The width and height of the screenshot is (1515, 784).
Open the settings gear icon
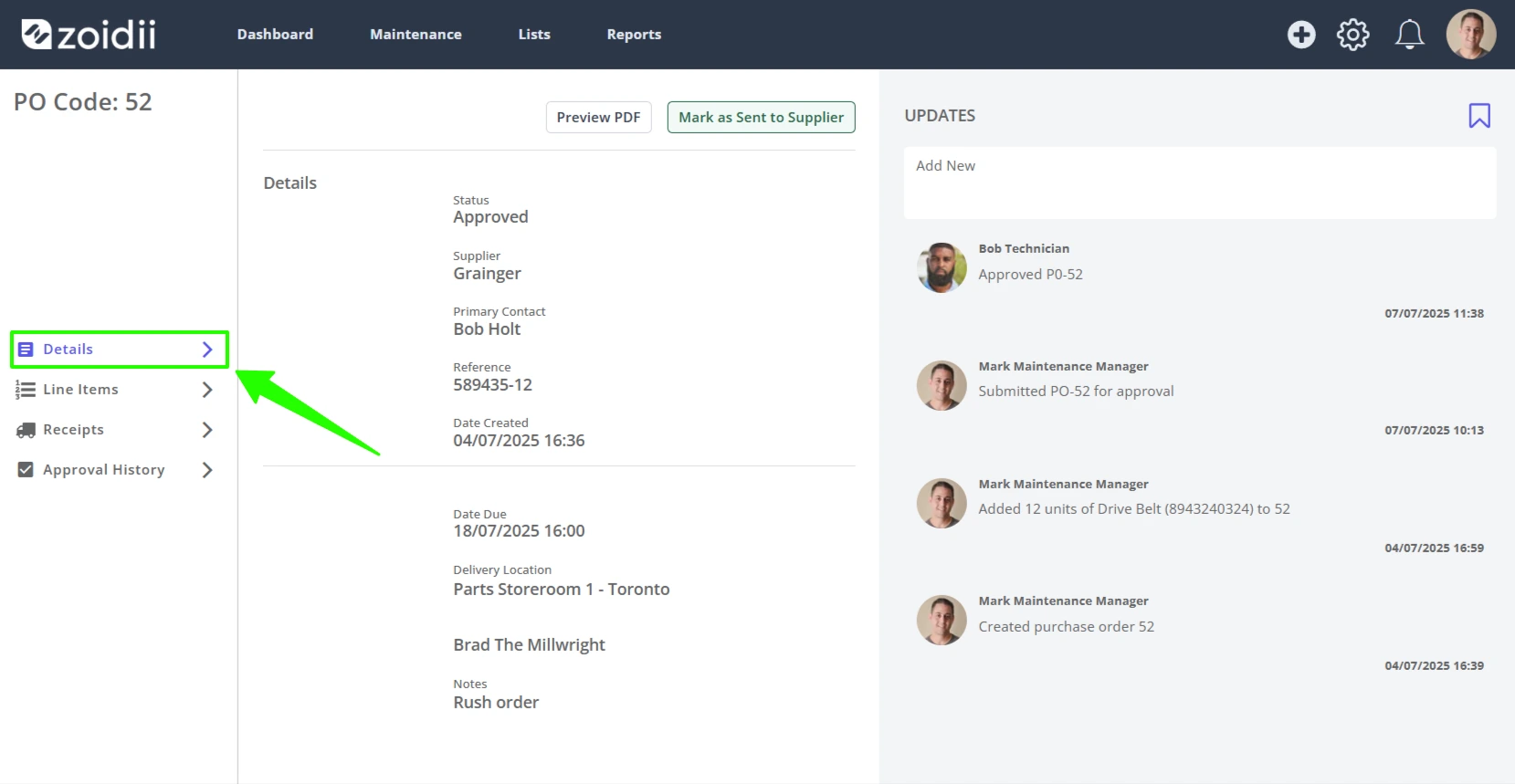point(1353,35)
